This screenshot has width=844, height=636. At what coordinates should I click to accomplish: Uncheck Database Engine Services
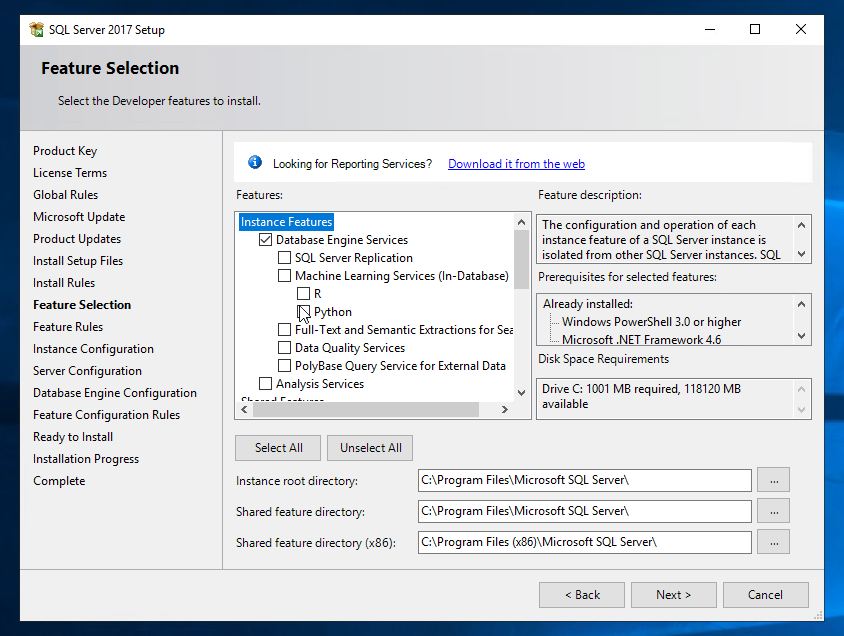click(x=265, y=239)
